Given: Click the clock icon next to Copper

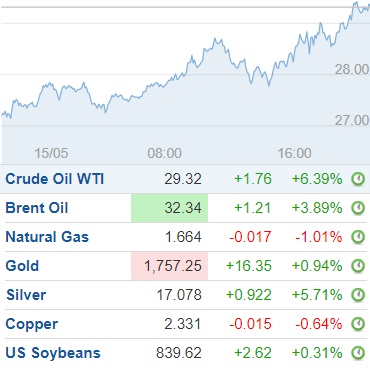Looking at the screenshot, I should tap(358, 324).
